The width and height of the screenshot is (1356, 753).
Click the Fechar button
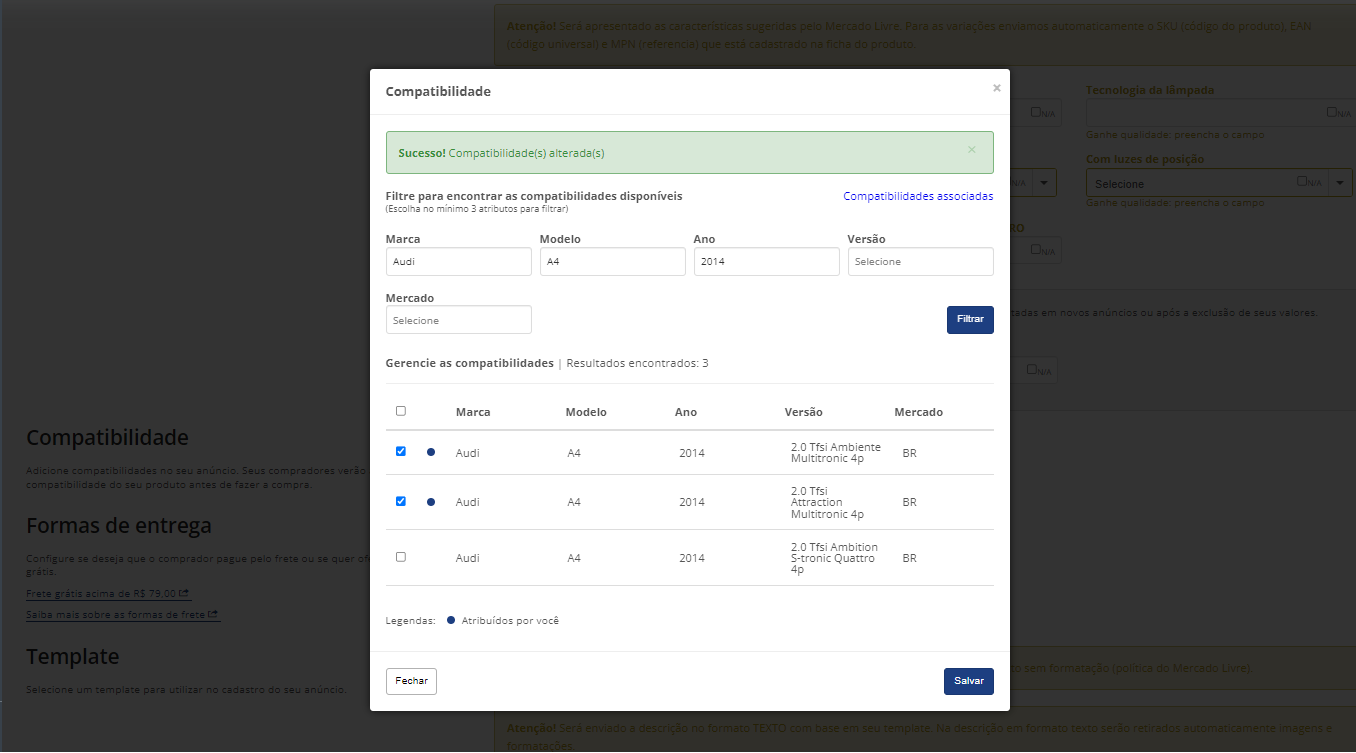tap(411, 681)
